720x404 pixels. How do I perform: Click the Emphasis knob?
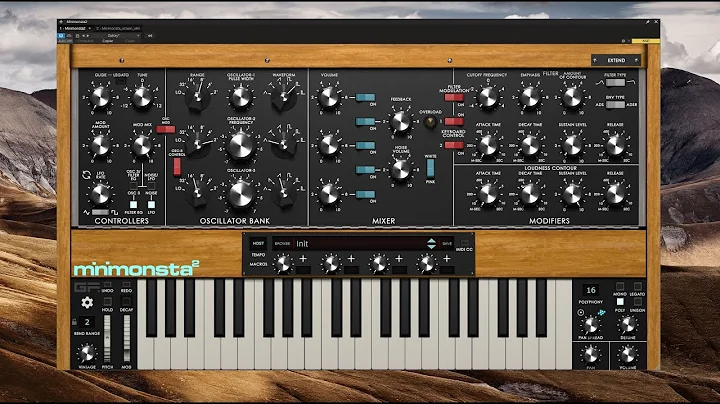click(x=529, y=97)
